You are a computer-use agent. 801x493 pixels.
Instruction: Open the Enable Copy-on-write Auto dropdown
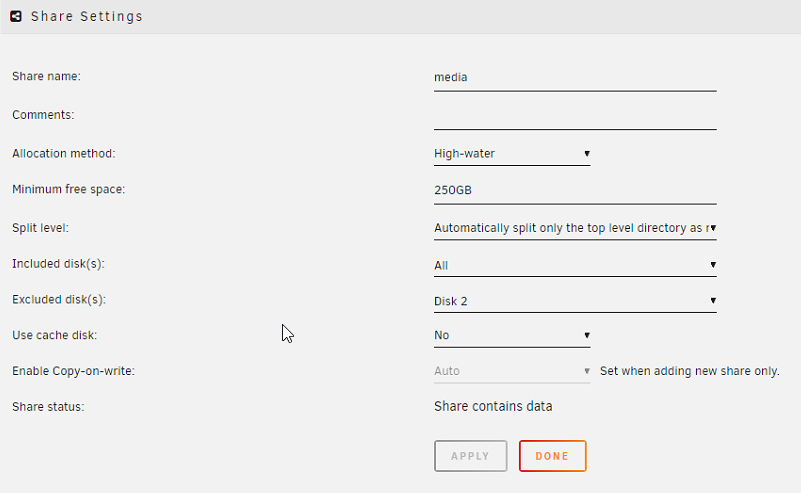(512, 371)
